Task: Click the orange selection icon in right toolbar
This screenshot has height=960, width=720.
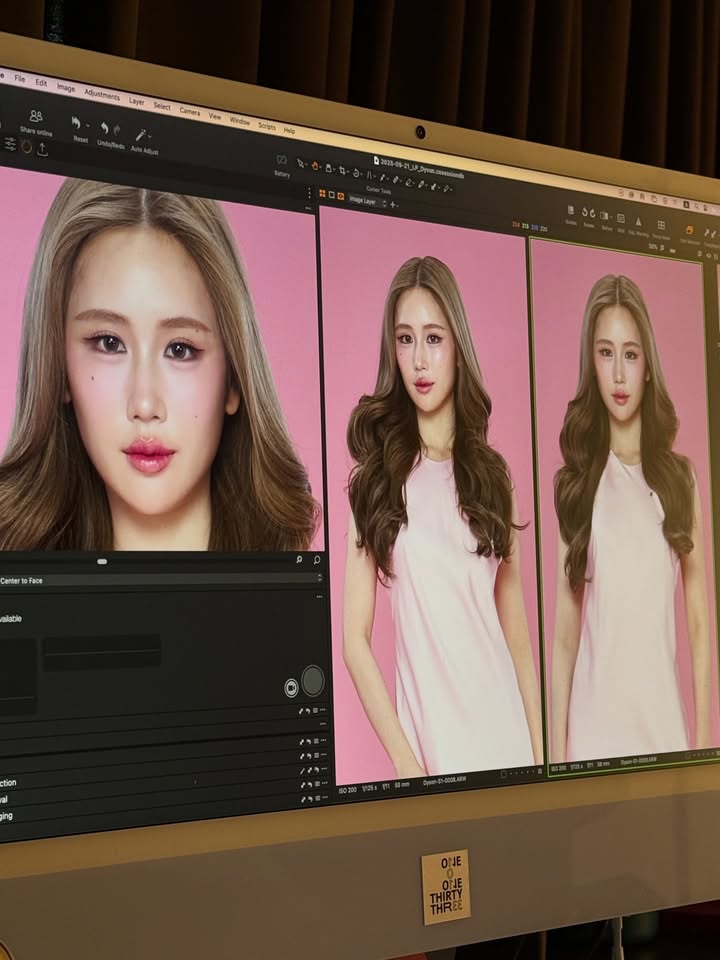Action: [x=689, y=230]
